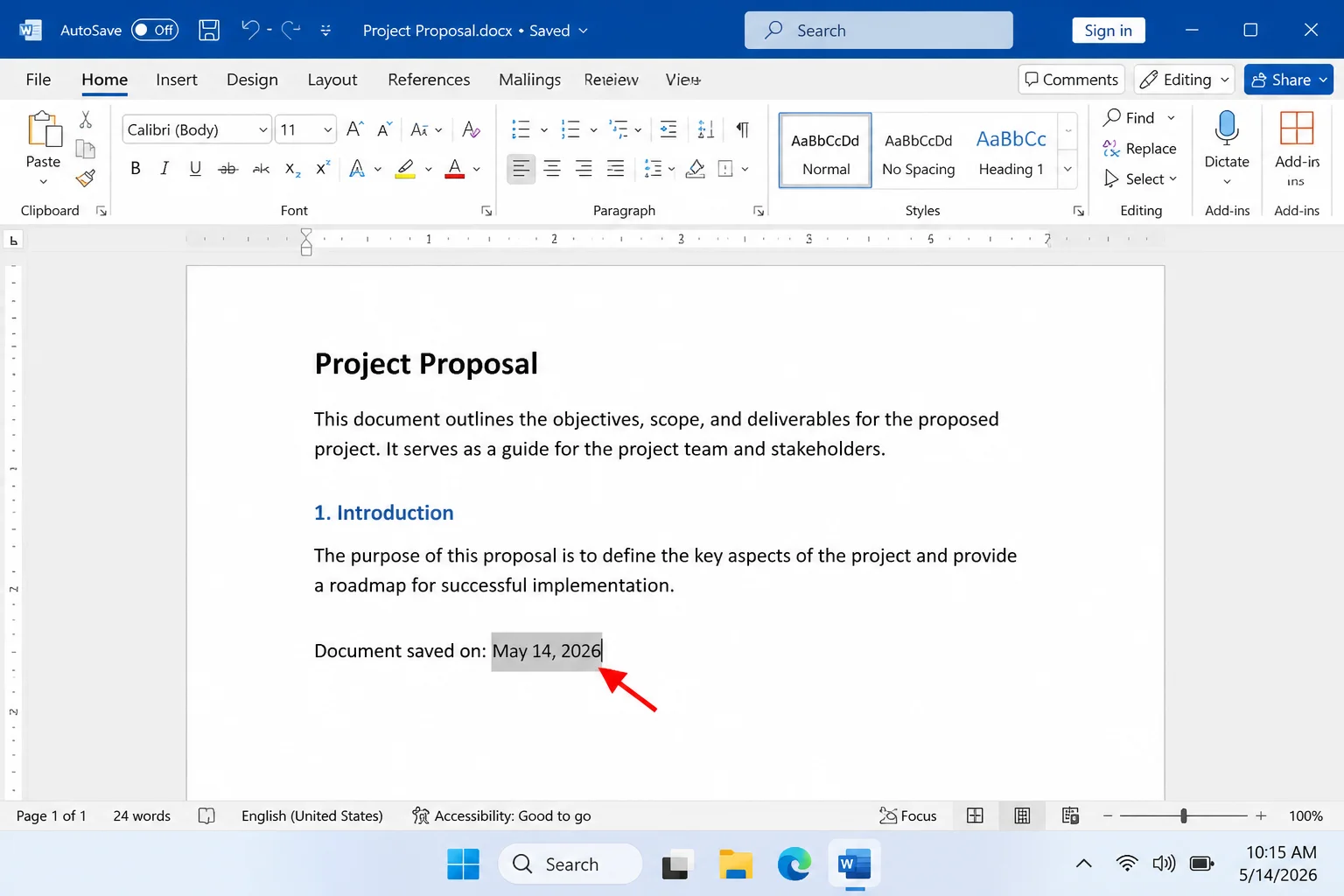Click the Numbering list icon
The image size is (1344, 896).
click(x=570, y=129)
